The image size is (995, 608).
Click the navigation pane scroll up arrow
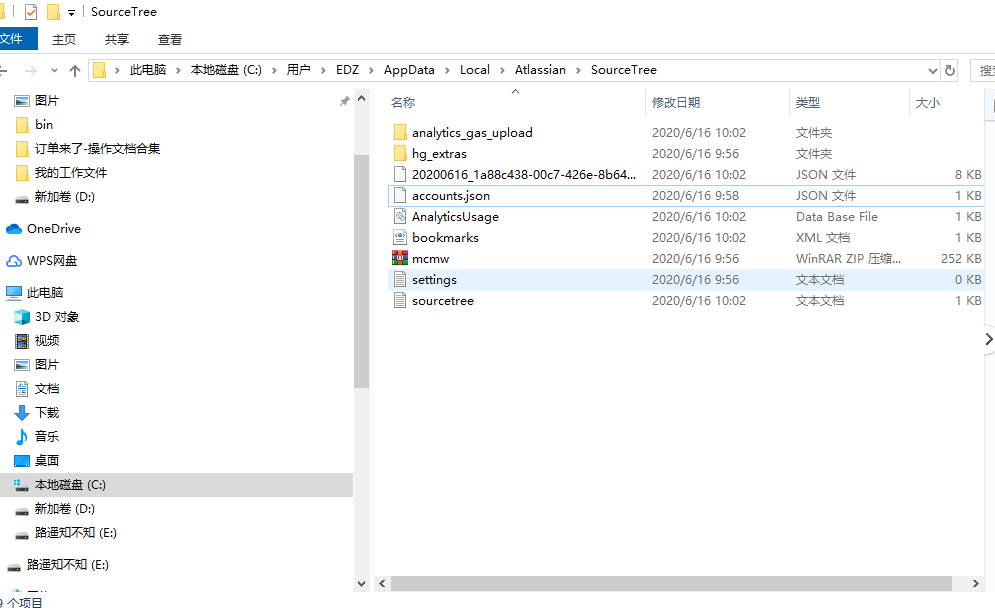click(x=361, y=98)
